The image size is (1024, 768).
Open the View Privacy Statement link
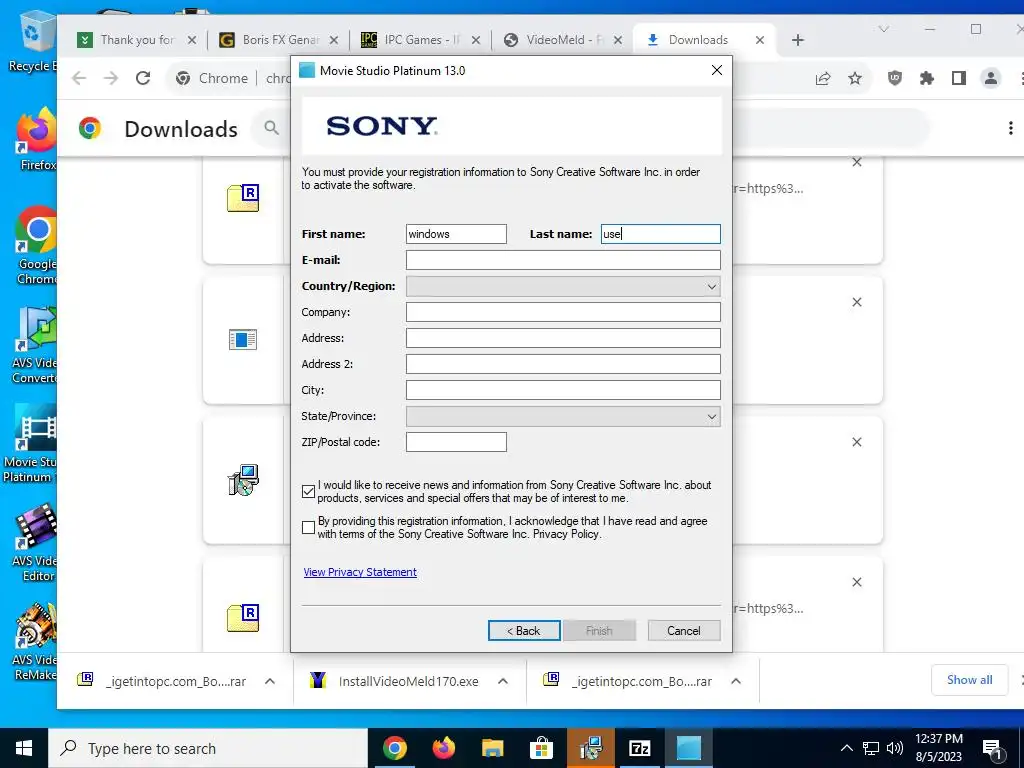[360, 572]
